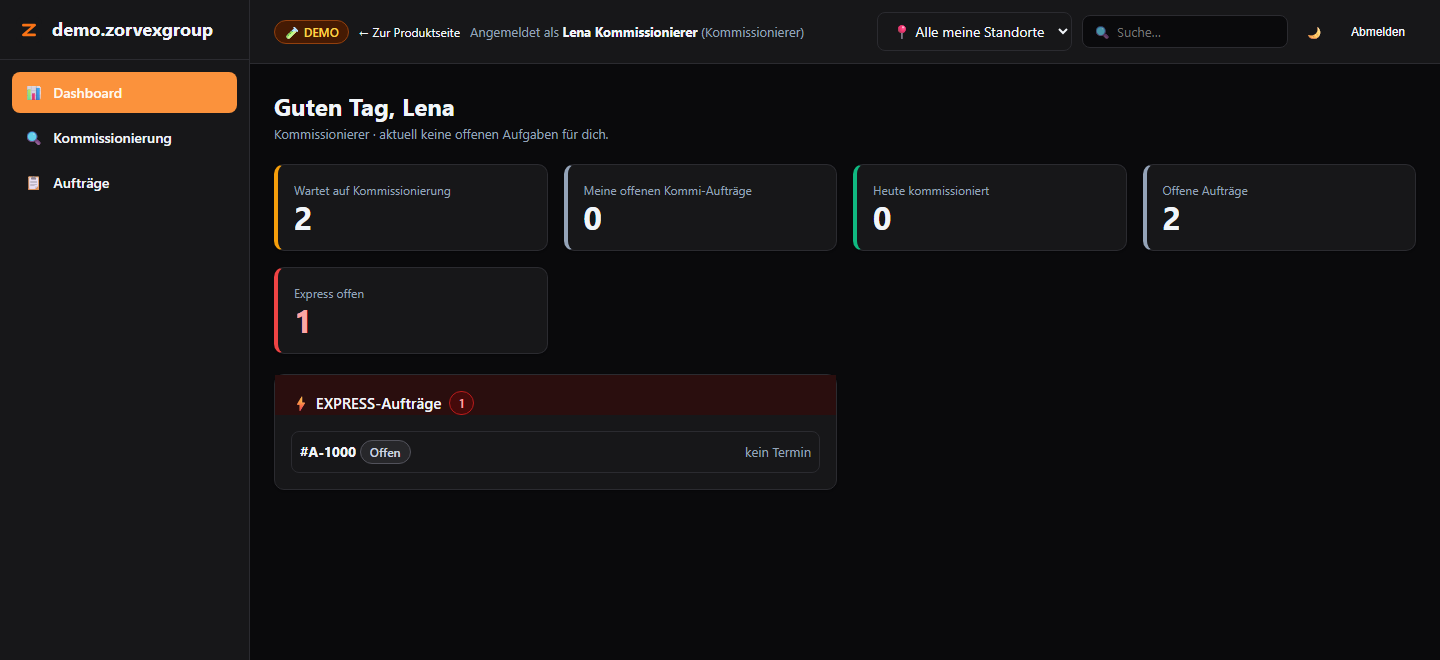
Task: Open the Offene Aufträge card
Action: [x=1279, y=207]
